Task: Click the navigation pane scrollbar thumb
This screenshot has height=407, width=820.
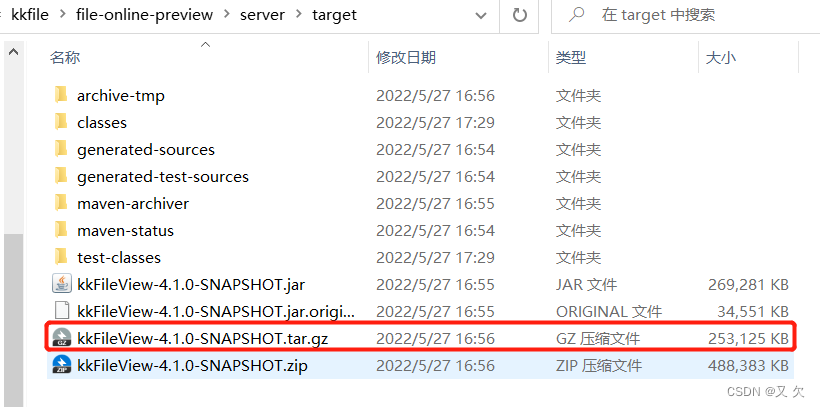Action: click(14, 320)
